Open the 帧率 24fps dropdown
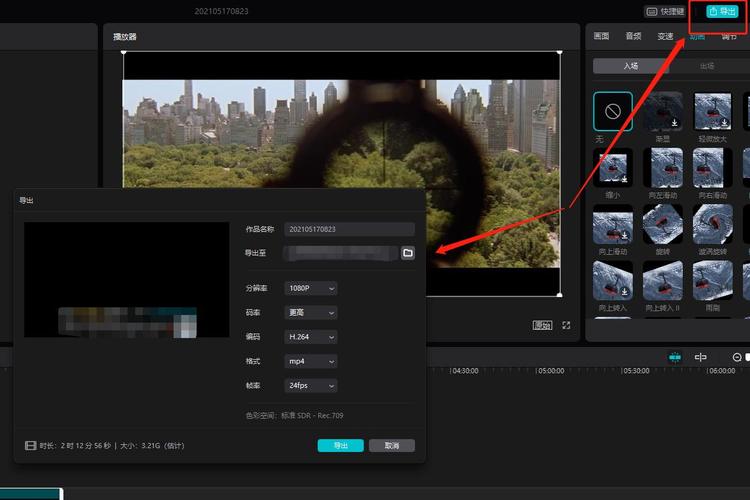The height and width of the screenshot is (500, 750). (x=311, y=385)
